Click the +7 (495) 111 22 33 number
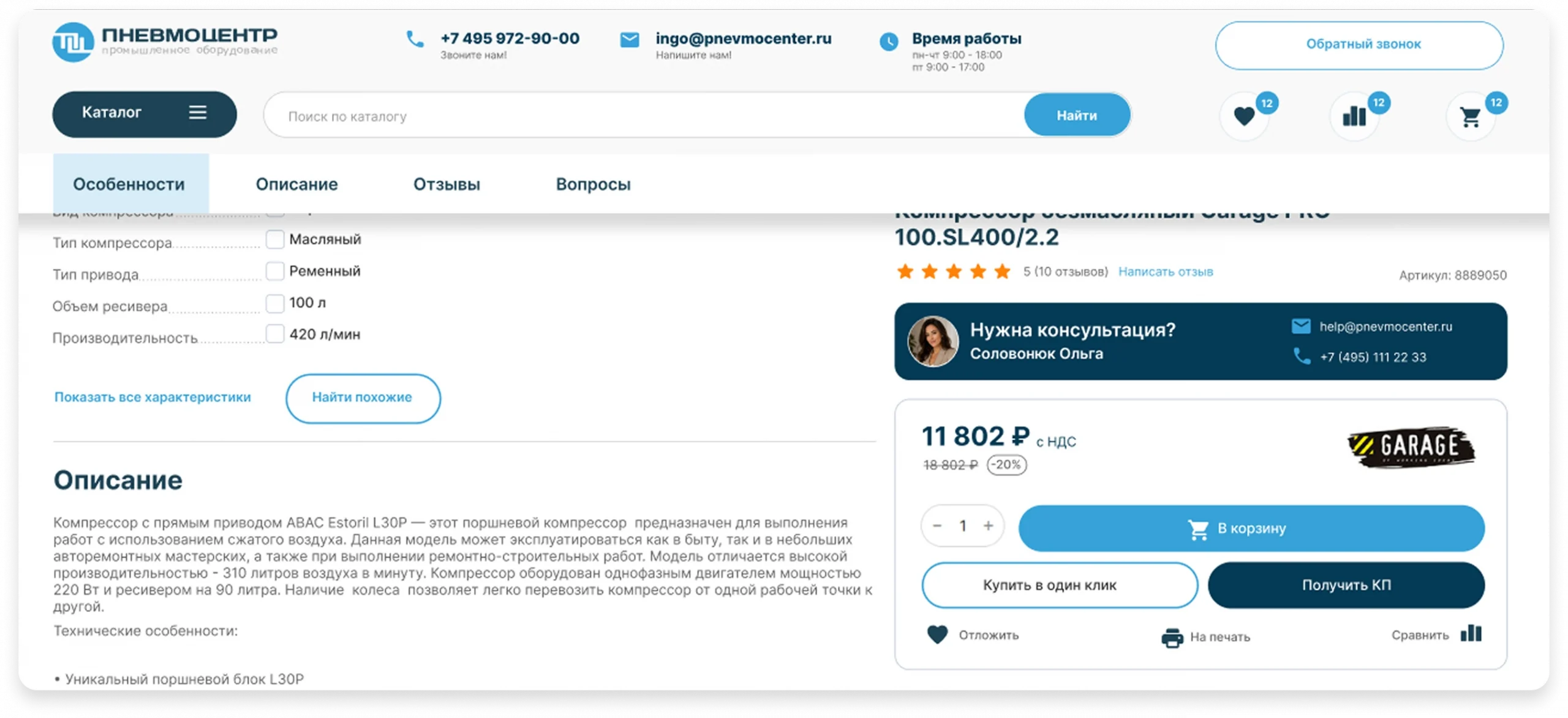Image resolution: width=1568 pixels, height=718 pixels. [x=1373, y=357]
